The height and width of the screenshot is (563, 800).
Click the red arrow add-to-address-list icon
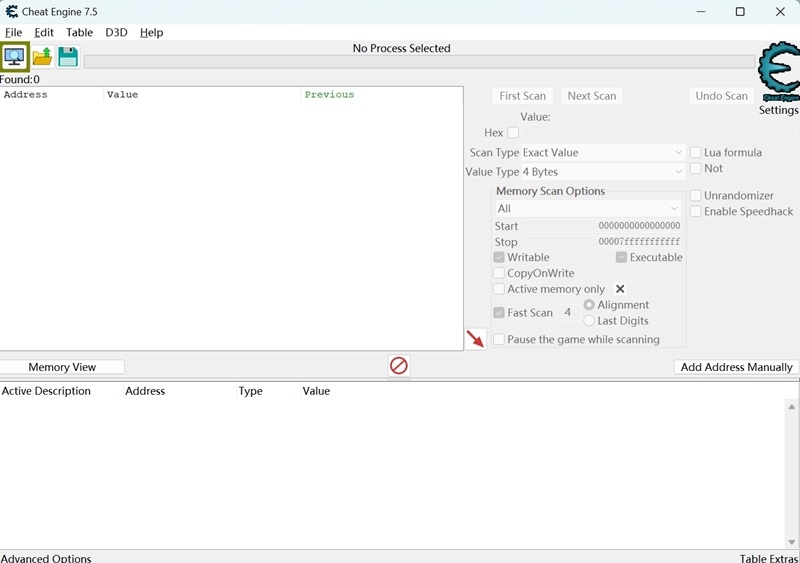[x=476, y=339]
